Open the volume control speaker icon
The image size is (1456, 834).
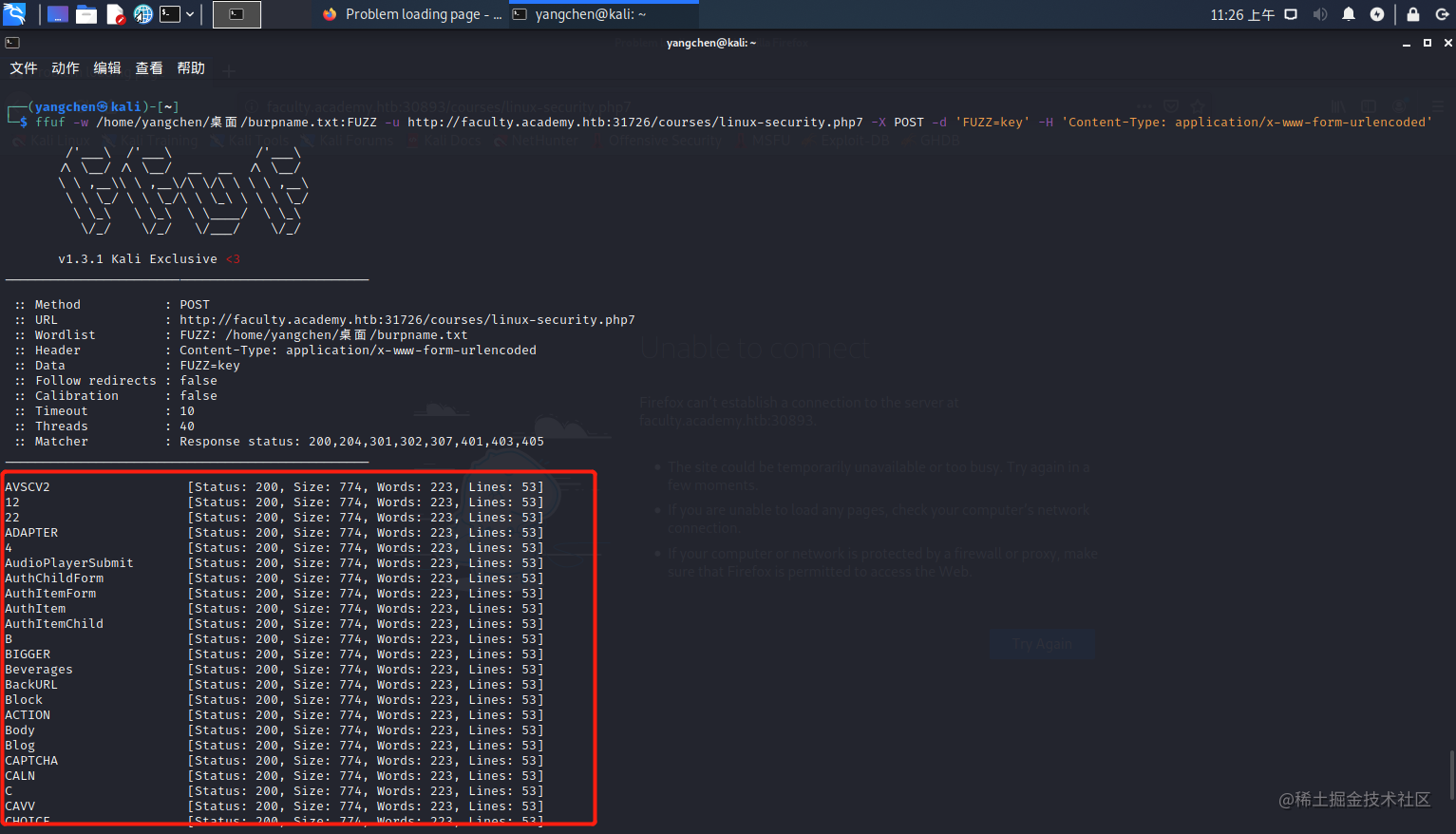click(x=1320, y=14)
